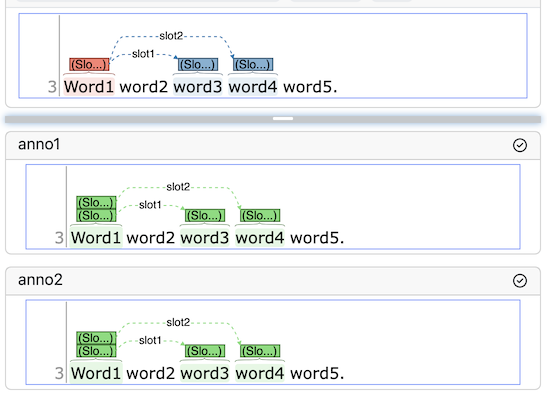Click word3 in the anno2 sentence
Screen dimensions: 547x396
click(x=205, y=373)
